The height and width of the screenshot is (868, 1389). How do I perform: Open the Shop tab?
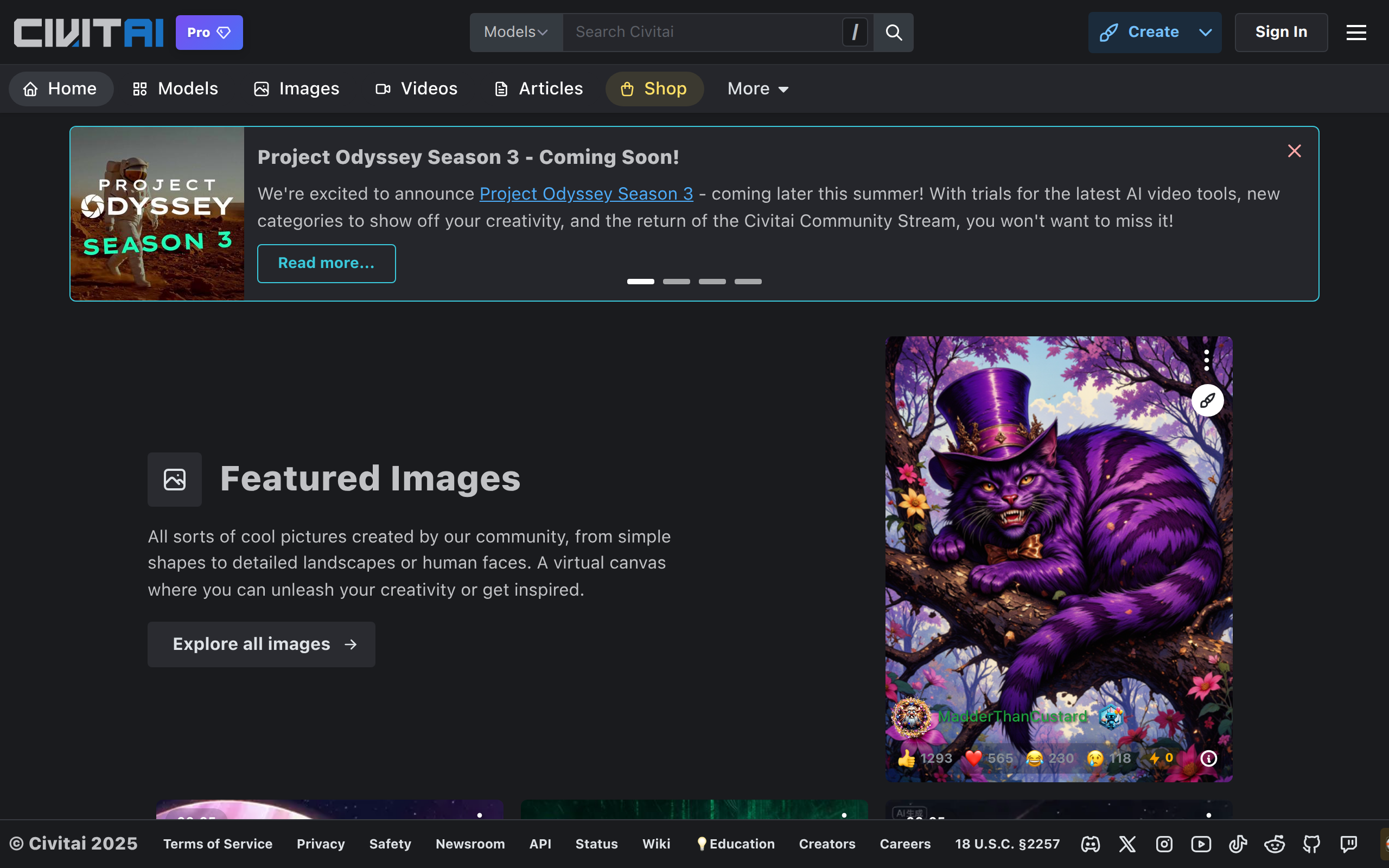(654, 88)
